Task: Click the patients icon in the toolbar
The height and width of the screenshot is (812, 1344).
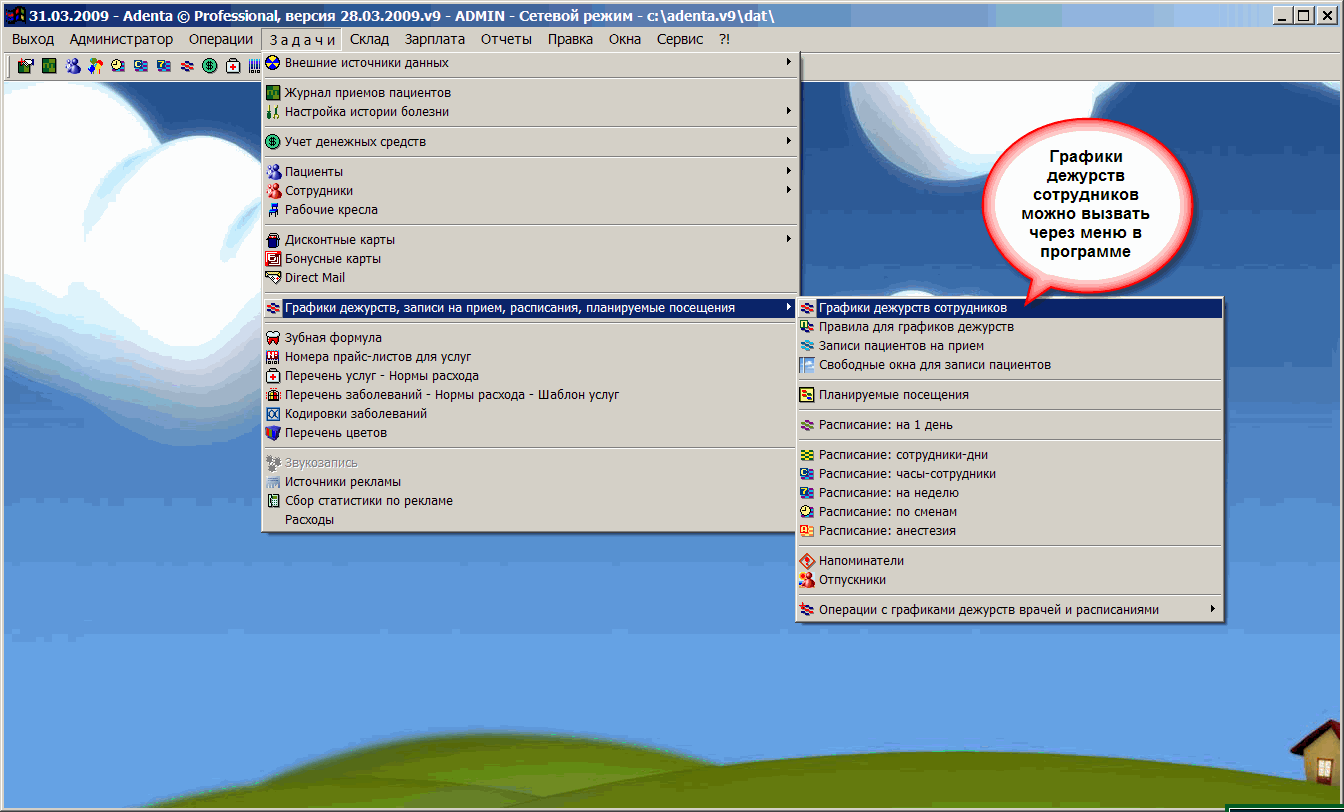Action: 73,66
